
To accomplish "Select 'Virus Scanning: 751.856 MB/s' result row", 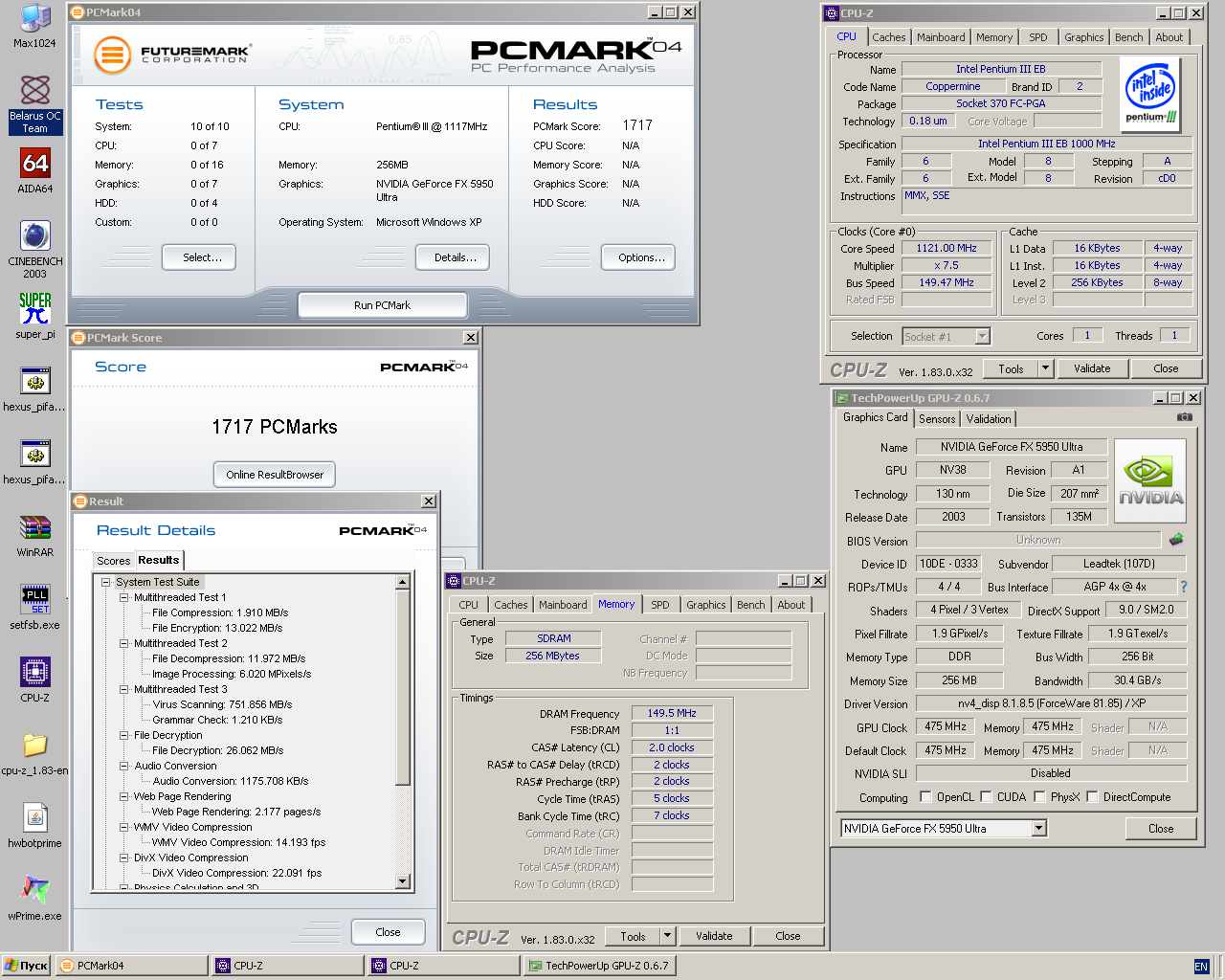I will [222, 704].
